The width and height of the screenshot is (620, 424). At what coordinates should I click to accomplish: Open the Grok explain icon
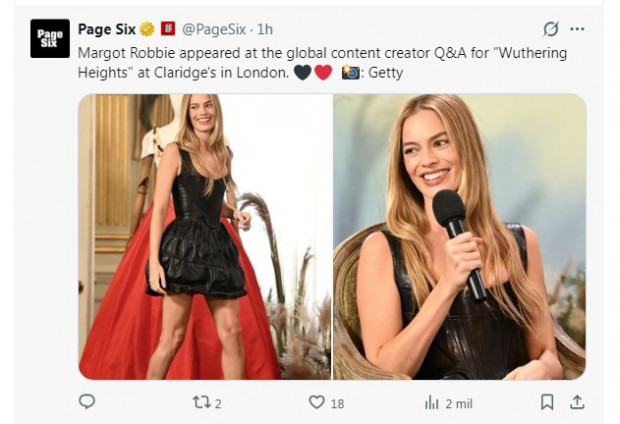(550, 29)
